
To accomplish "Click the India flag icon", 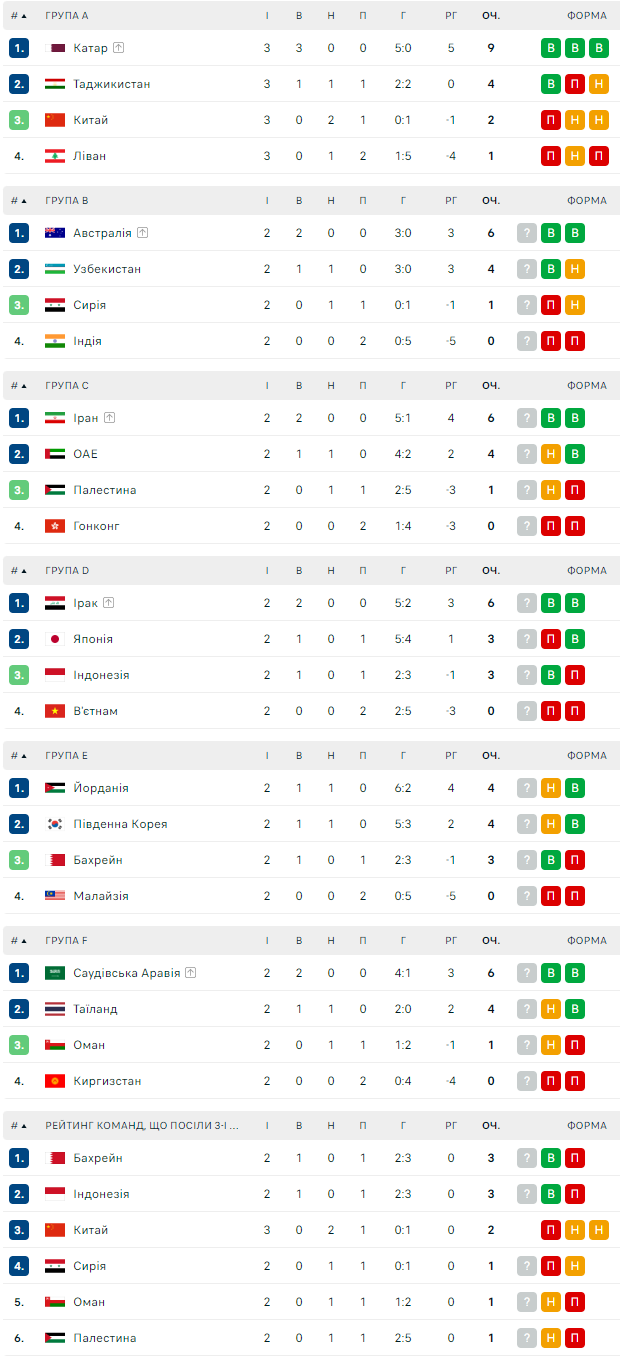I will coord(55,341).
